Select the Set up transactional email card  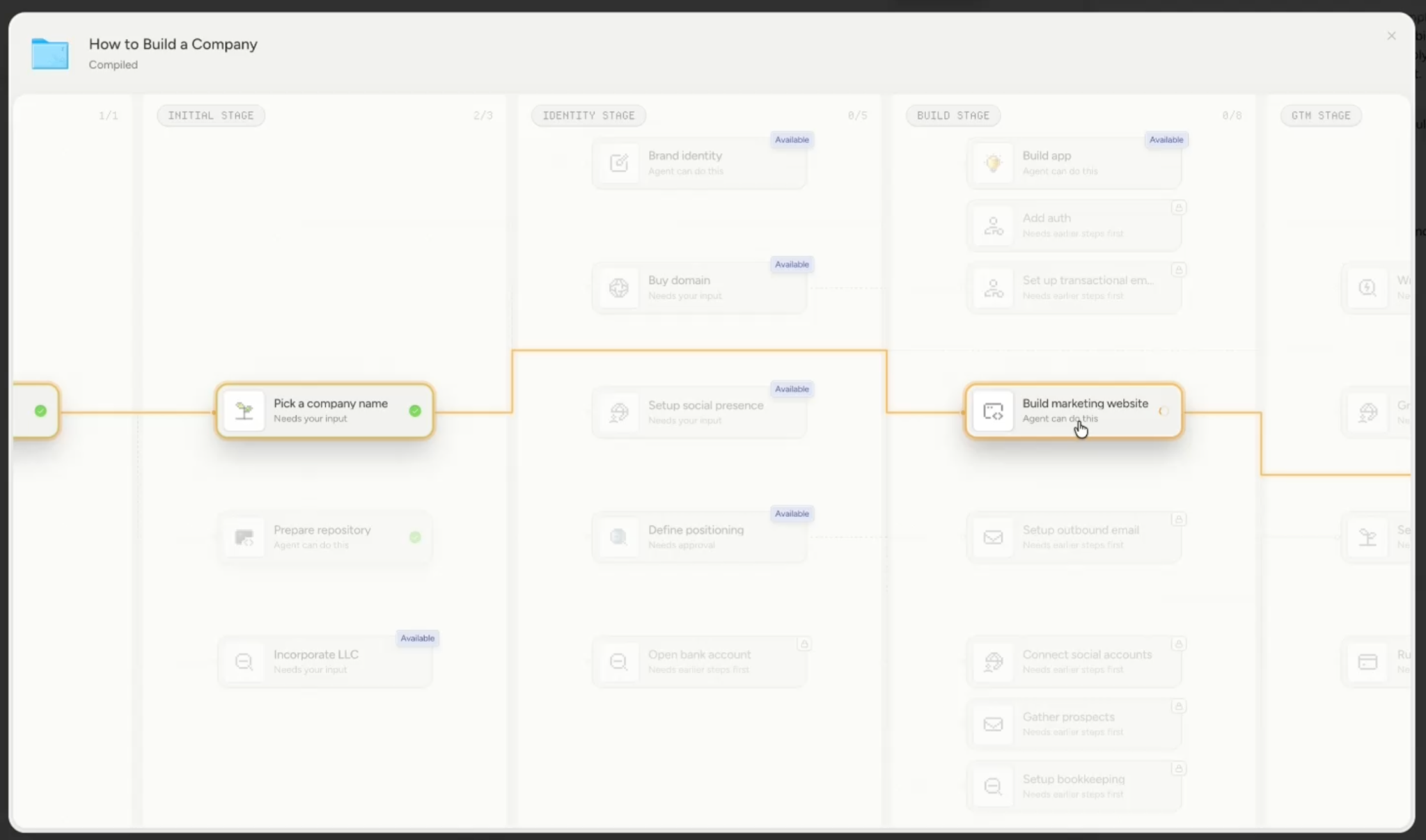coord(1074,287)
